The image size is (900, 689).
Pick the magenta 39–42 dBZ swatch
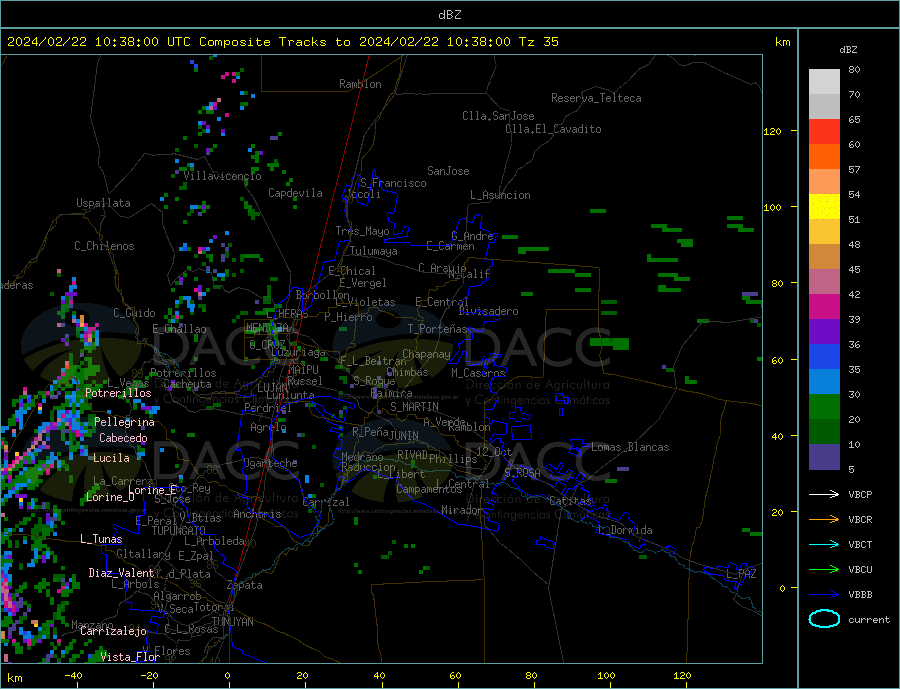pyautogui.click(x=824, y=307)
